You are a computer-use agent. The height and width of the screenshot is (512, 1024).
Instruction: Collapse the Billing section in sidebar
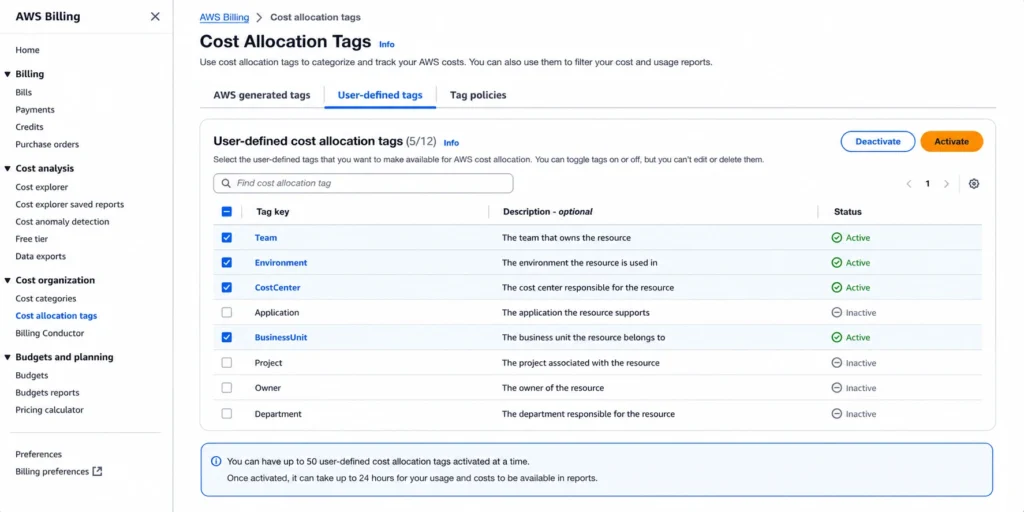pyautogui.click(x=8, y=74)
